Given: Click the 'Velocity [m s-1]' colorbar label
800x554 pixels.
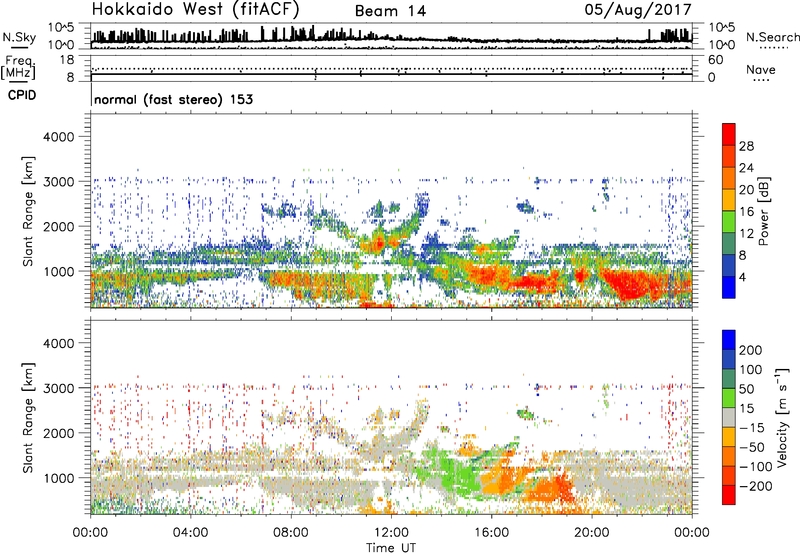Looking at the screenshot, I should click(x=782, y=417).
